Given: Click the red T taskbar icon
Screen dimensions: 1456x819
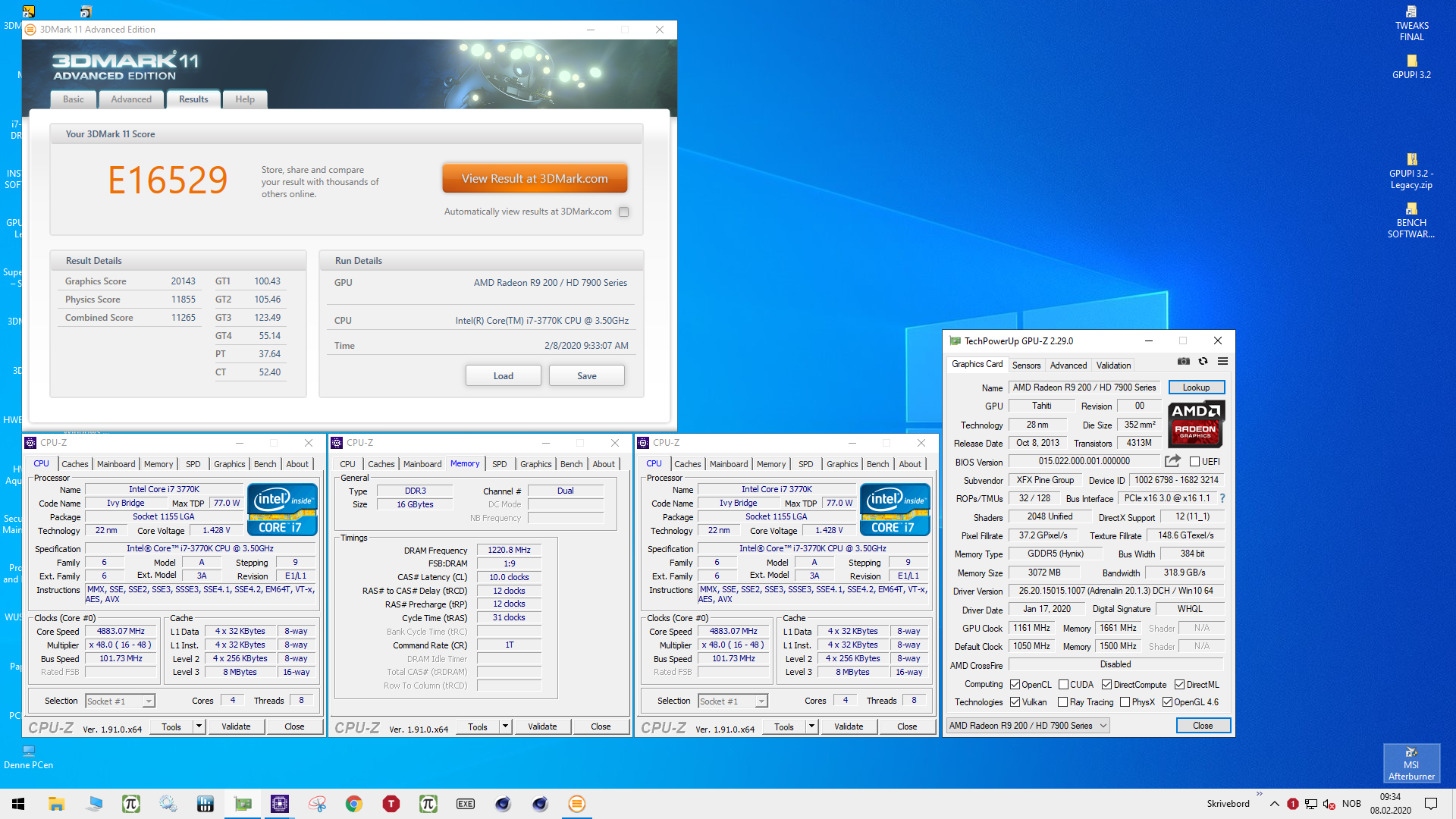Looking at the screenshot, I should click(x=391, y=804).
